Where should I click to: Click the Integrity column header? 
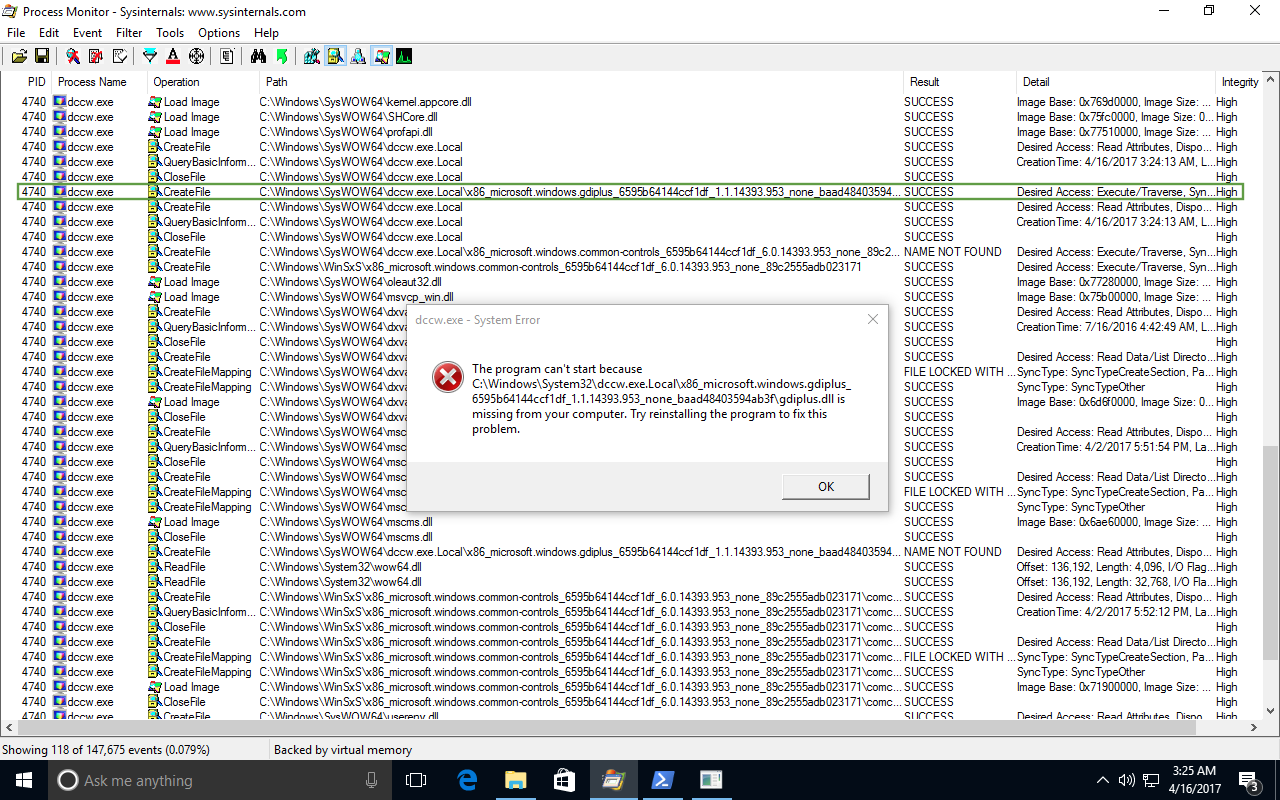coord(1240,82)
